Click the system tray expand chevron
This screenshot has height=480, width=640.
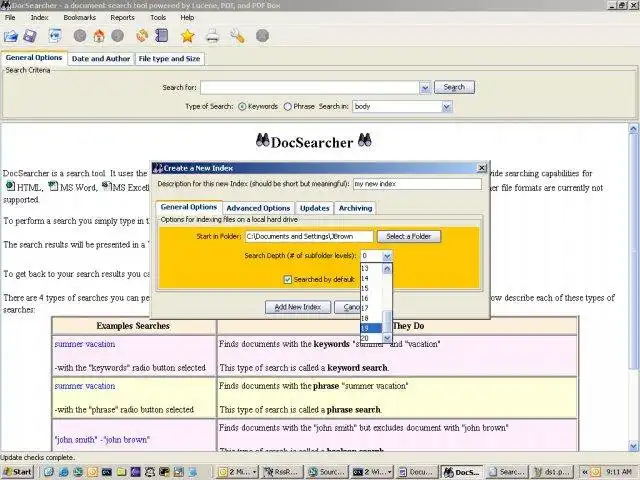[x=585, y=472]
